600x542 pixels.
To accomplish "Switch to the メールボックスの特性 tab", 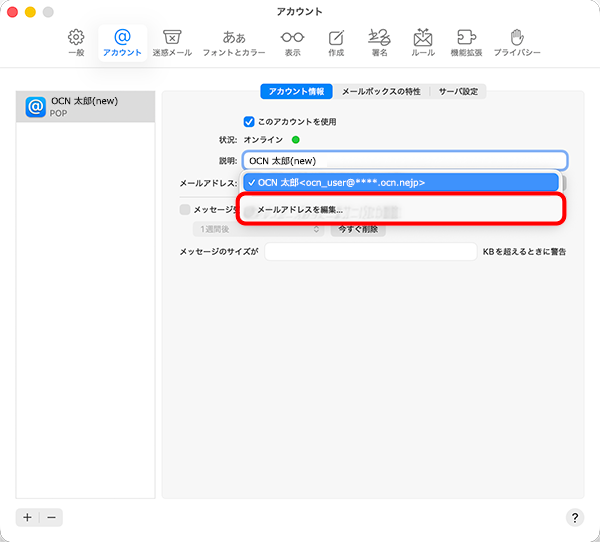I will click(381, 91).
